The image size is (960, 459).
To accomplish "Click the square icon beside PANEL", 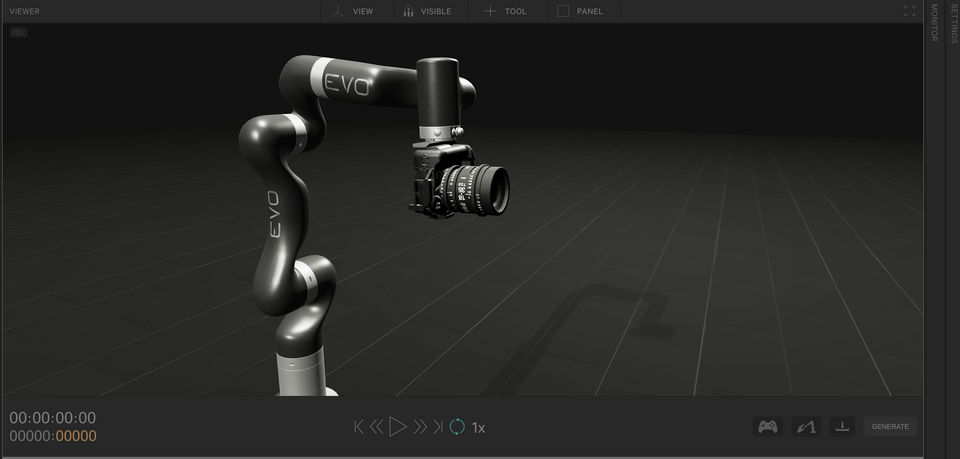I will pos(563,11).
